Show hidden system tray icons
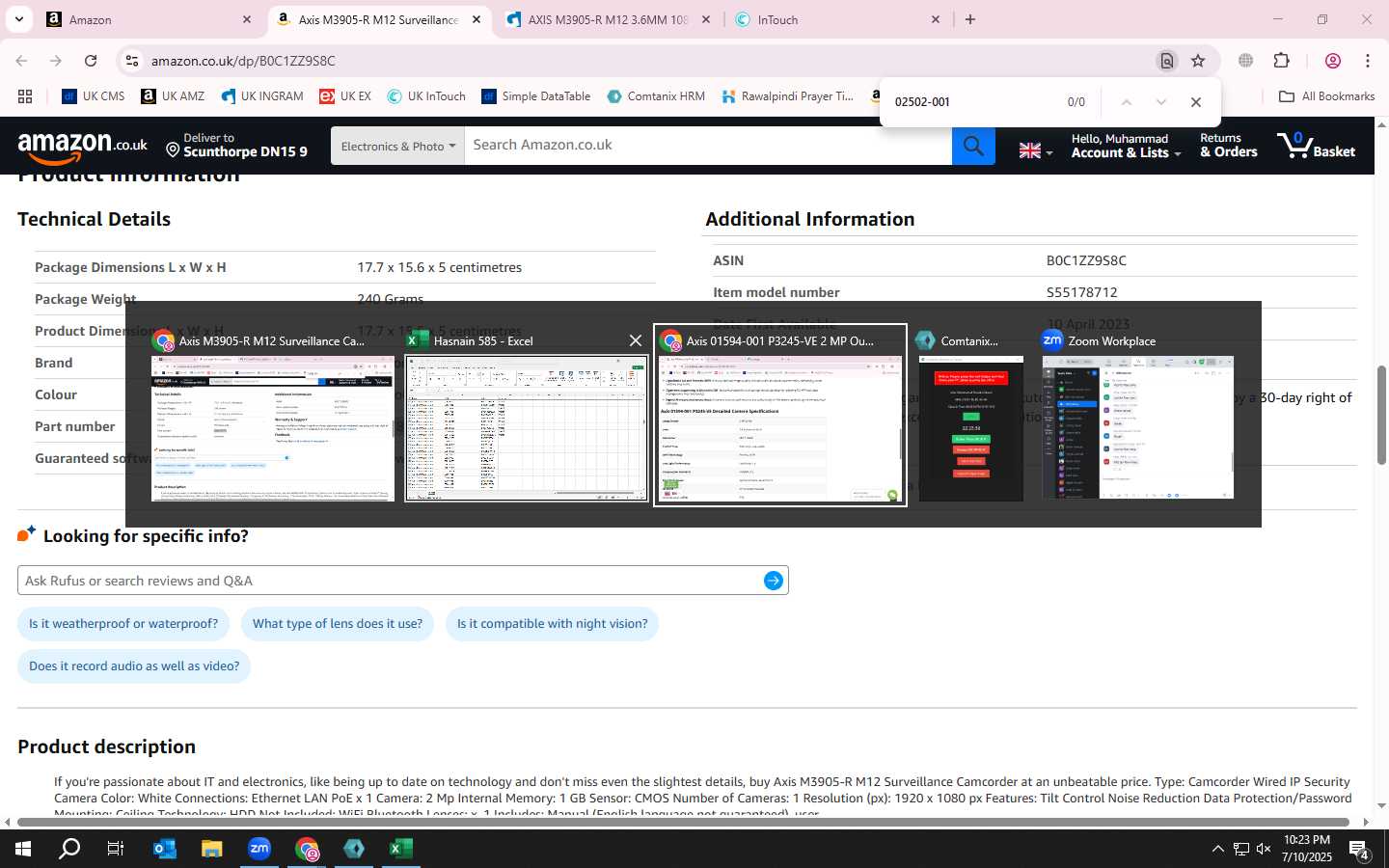Image resolution: width=1389 pixels, height=868 pixels. 1217,850
